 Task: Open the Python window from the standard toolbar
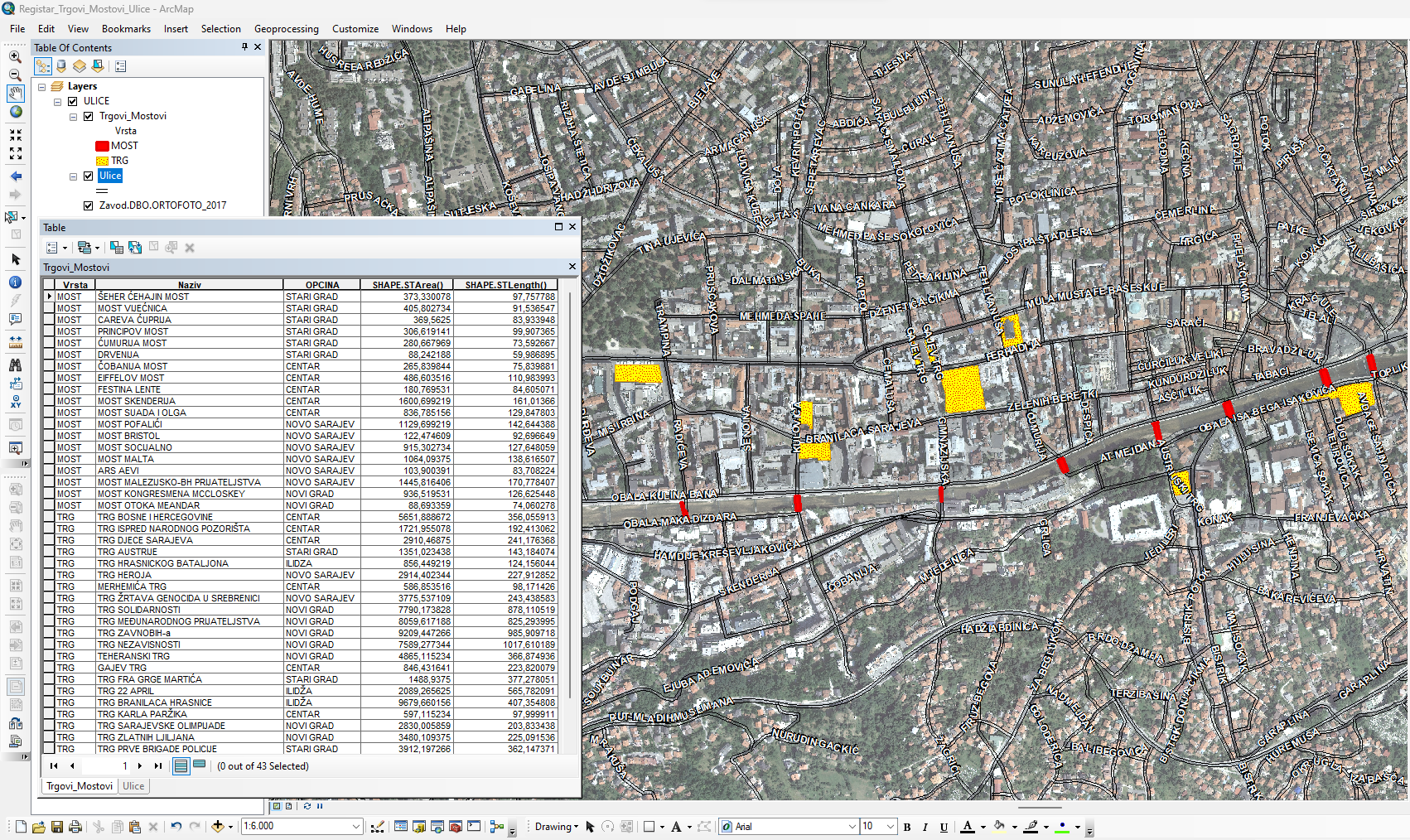click(x=474, y=826)
